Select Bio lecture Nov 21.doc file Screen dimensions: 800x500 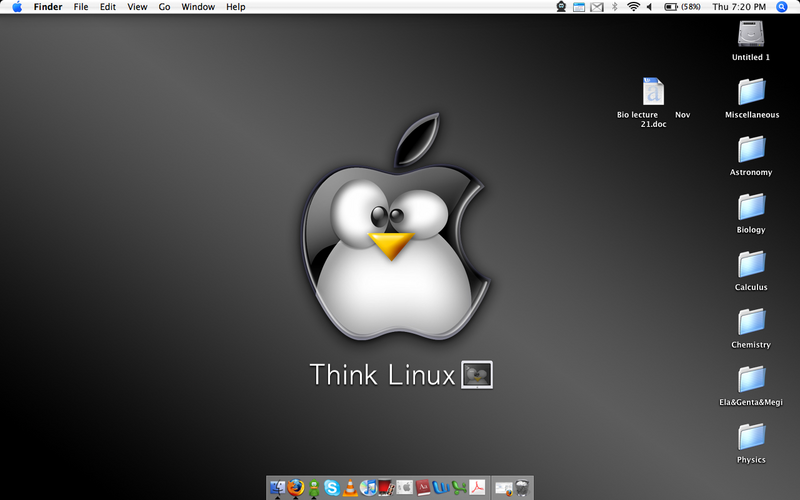tap(654, 102)
